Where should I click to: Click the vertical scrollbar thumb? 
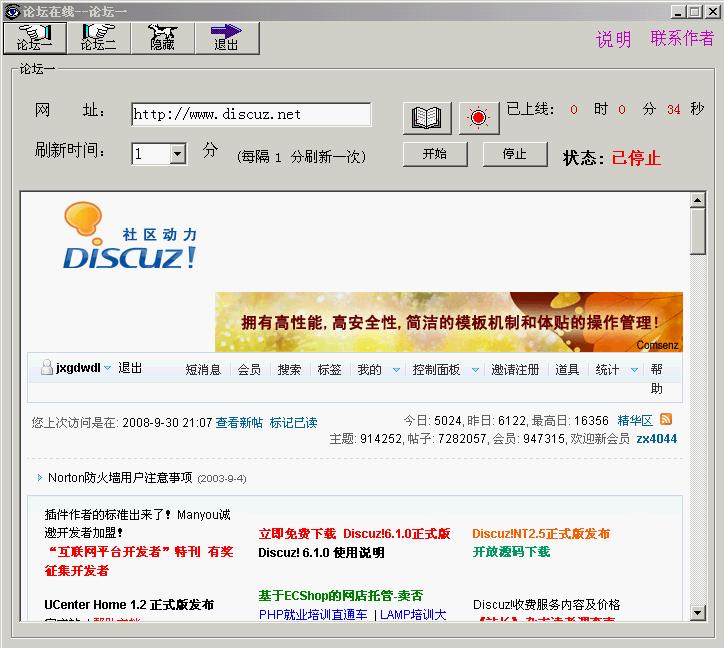(697, 231)
